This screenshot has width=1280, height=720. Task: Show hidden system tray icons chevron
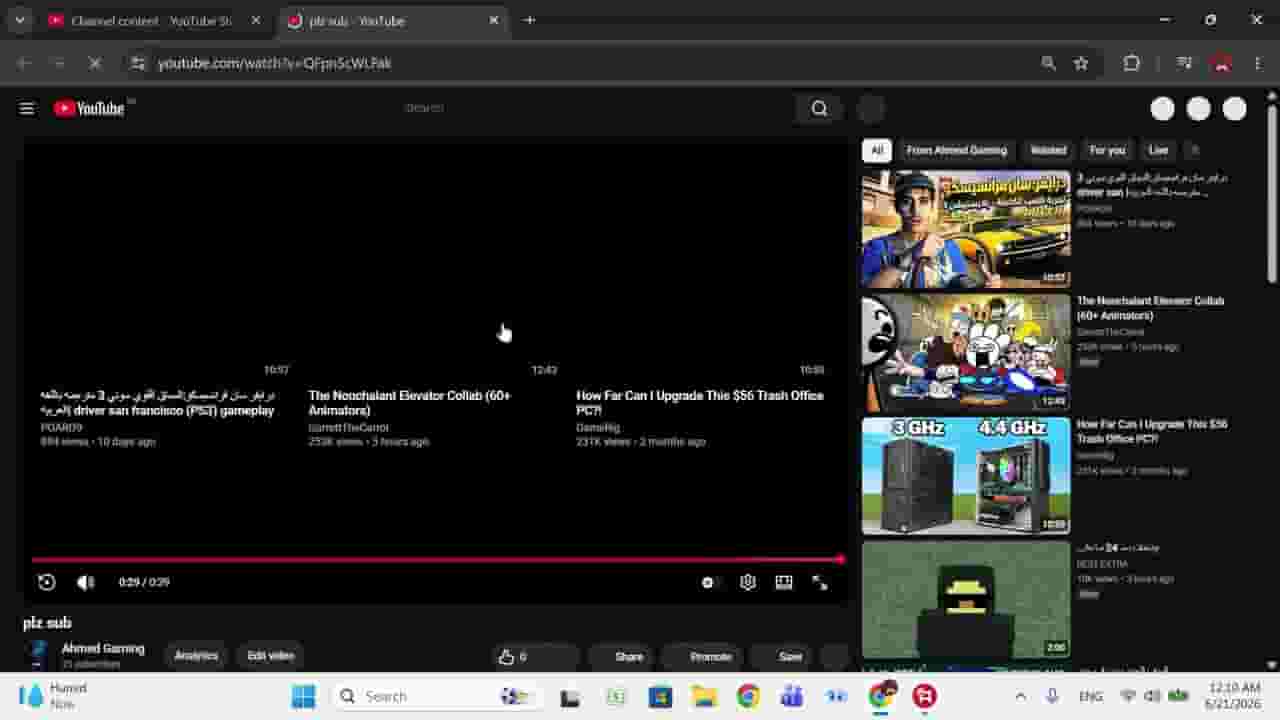coord(1020,696)
